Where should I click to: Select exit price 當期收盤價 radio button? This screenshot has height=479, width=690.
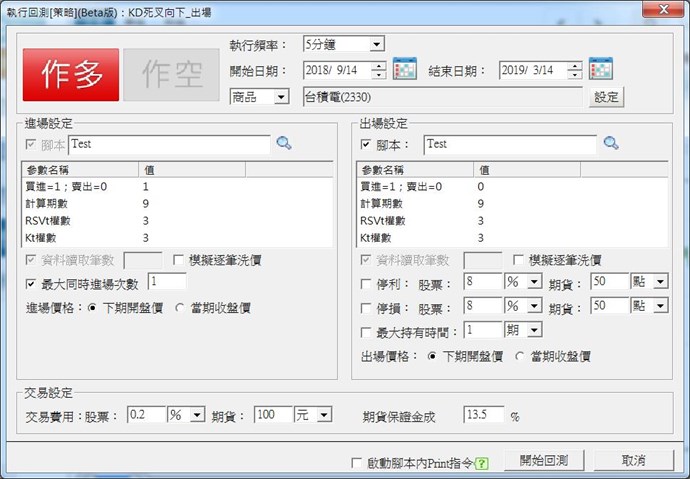click(x=520, y=356)
